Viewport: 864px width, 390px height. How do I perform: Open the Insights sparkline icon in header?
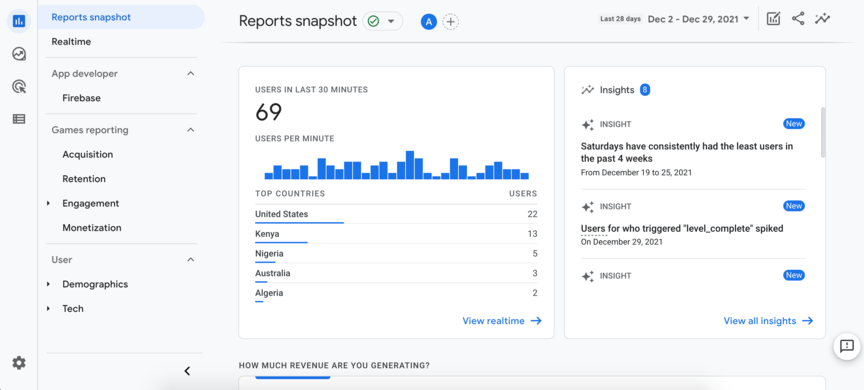[823, 19]
